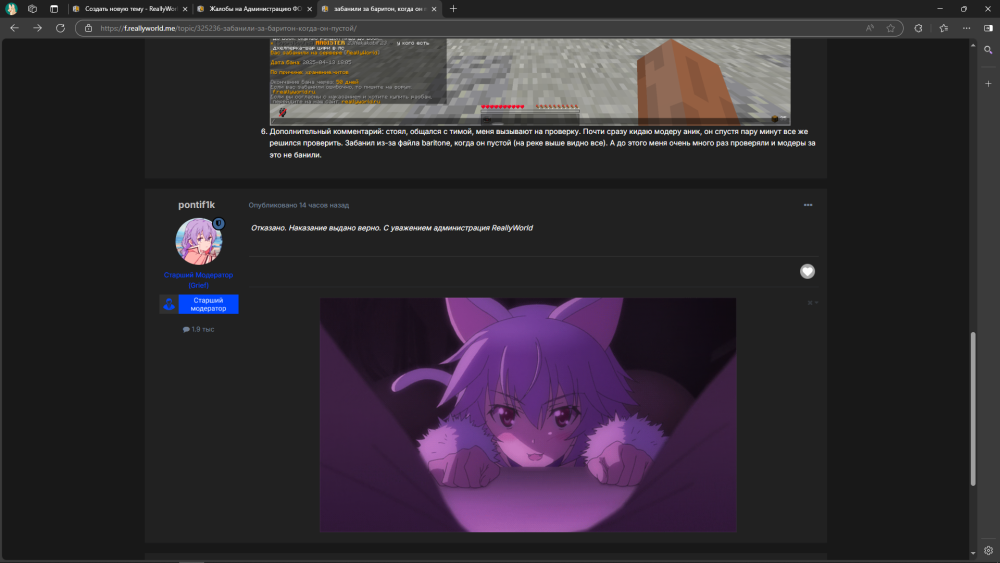This screenshot has height=563, width=1000.
Task: Click the blue 'Старший модератор' rank badge
Action: coord(199,304)
